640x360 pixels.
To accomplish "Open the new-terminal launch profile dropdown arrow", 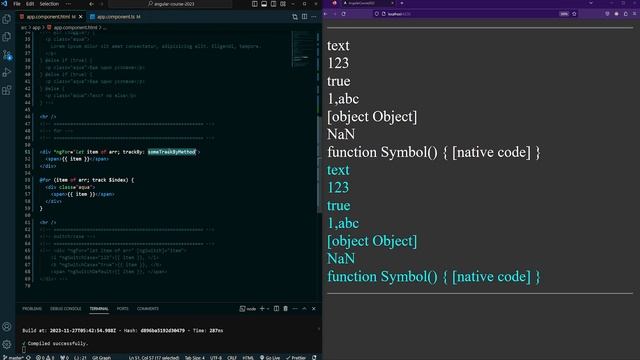I will point(268,309).
